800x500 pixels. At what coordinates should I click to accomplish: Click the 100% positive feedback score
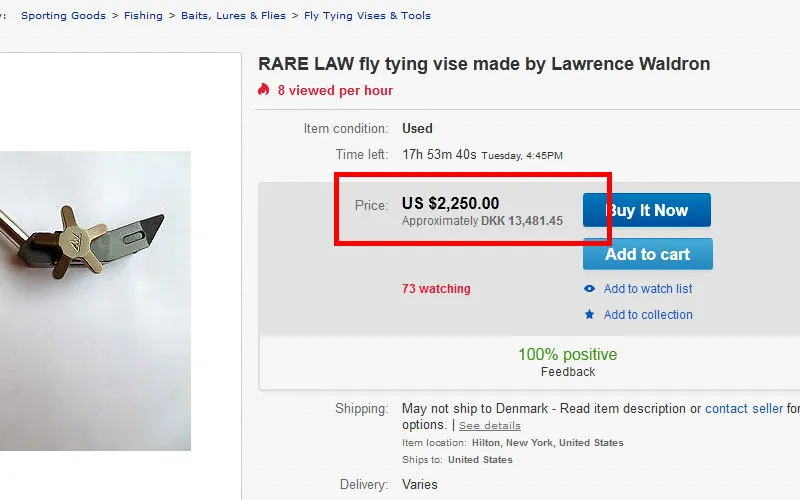pos(567,355)
